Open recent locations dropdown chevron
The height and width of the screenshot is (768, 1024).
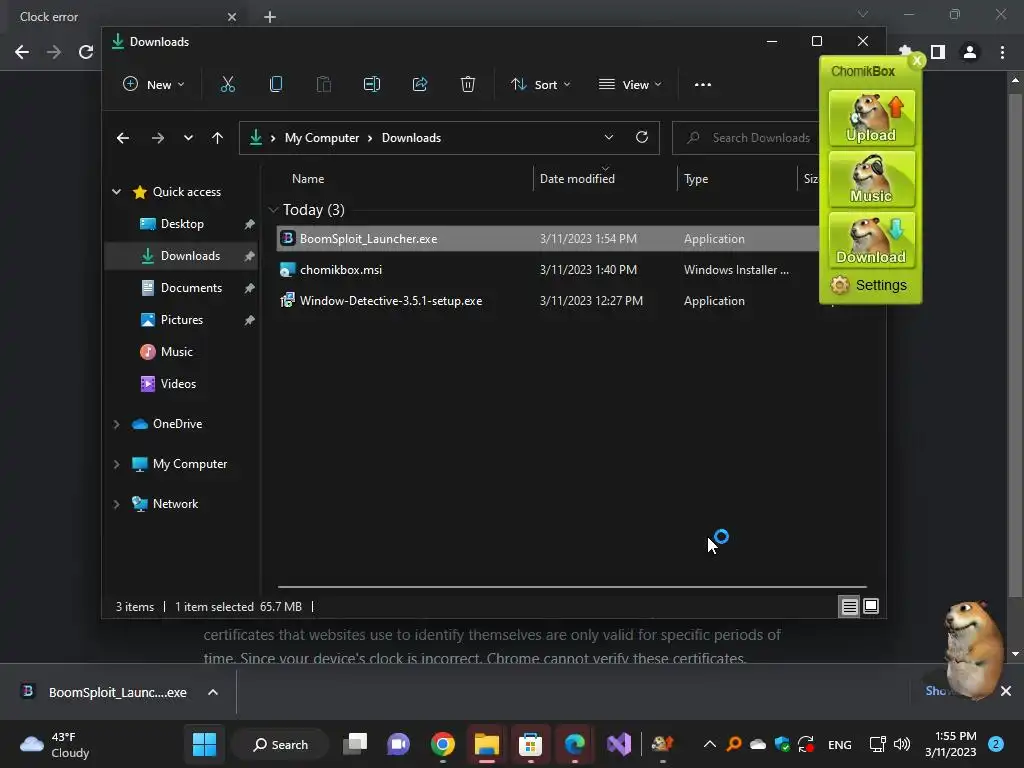click(x=188, y=138)
